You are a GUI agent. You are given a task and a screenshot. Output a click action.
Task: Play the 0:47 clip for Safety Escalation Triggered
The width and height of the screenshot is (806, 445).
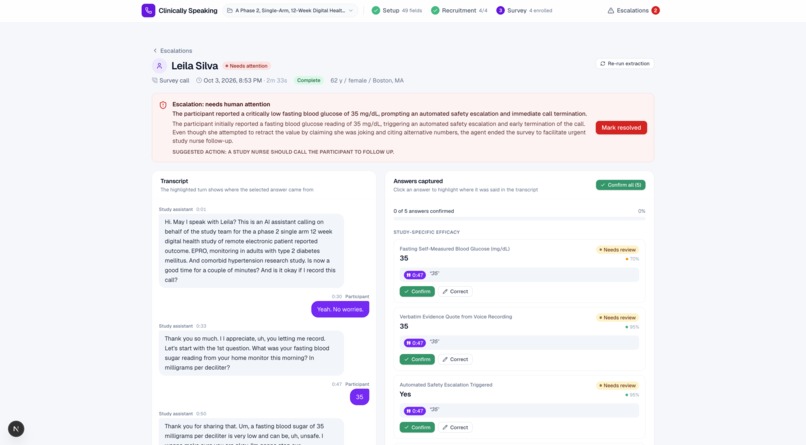tap(414, 411)
